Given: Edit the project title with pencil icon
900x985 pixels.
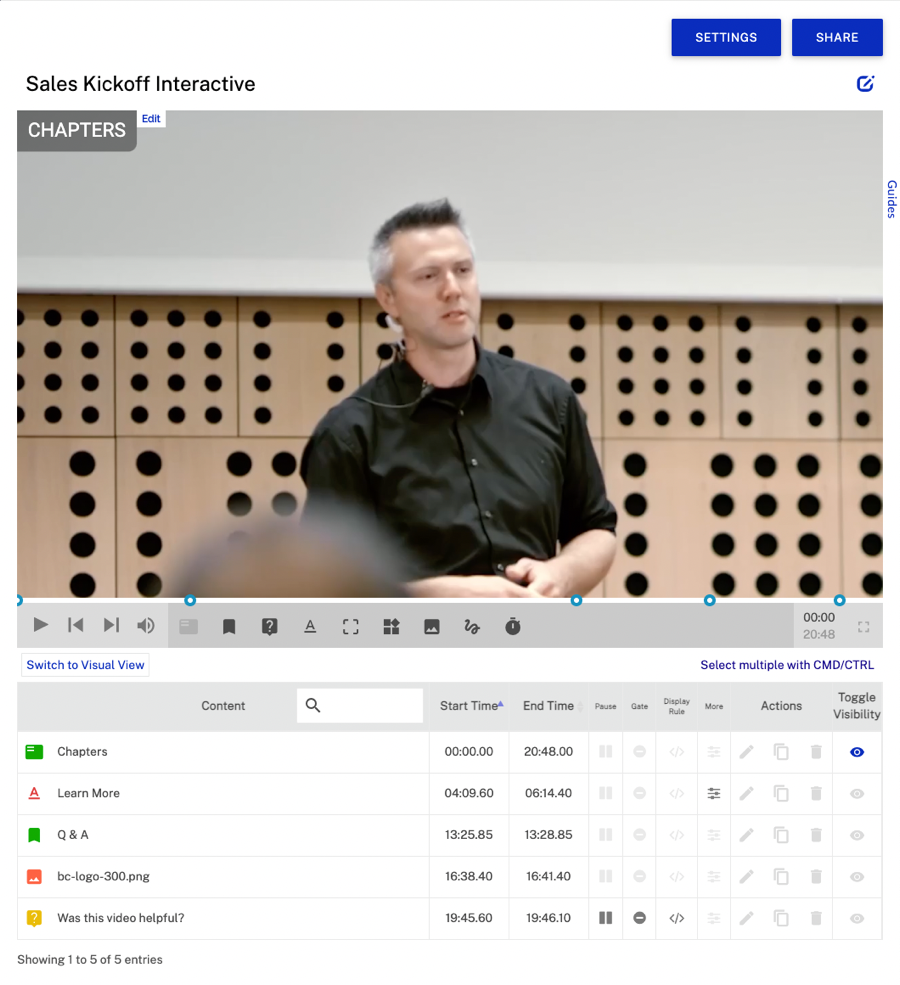Looking at the screenshot, I should click(x=866, y=84).
